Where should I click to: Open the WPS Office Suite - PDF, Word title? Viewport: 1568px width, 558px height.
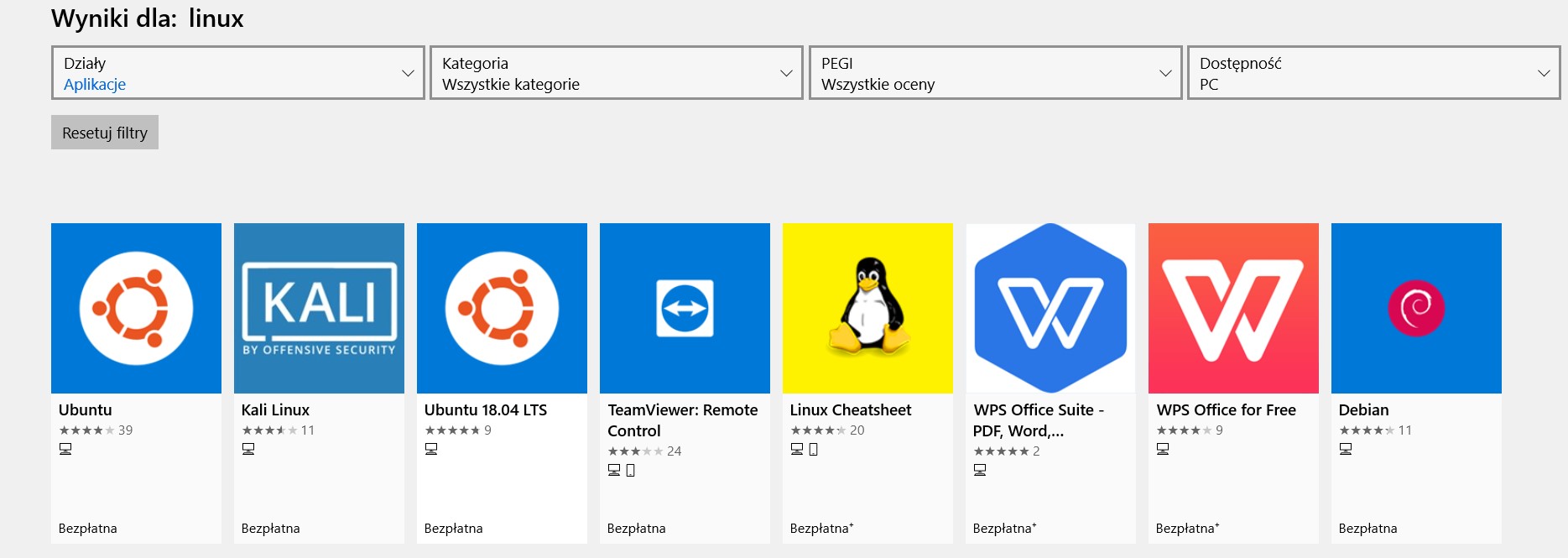(x=1039, y=420)
